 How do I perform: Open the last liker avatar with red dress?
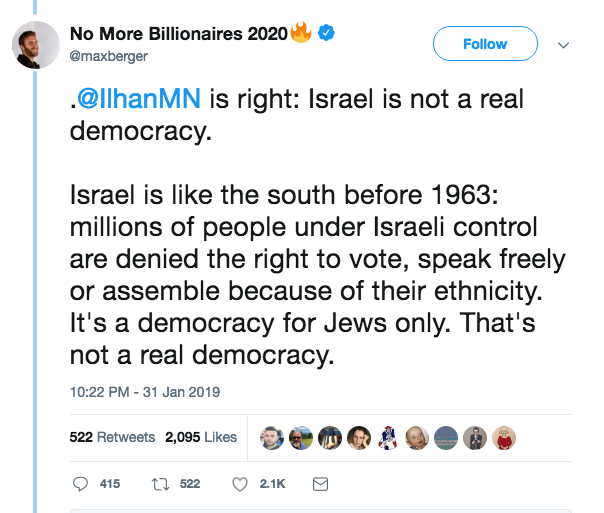point(504,438)
